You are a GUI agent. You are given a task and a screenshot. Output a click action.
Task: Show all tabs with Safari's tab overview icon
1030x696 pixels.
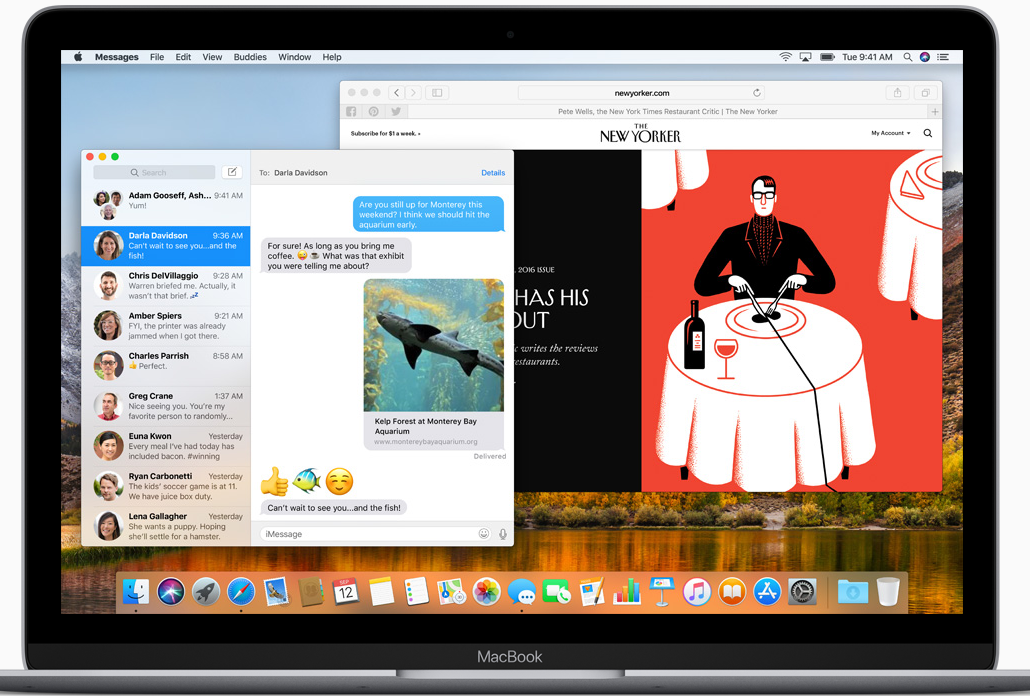pos(925,92)
